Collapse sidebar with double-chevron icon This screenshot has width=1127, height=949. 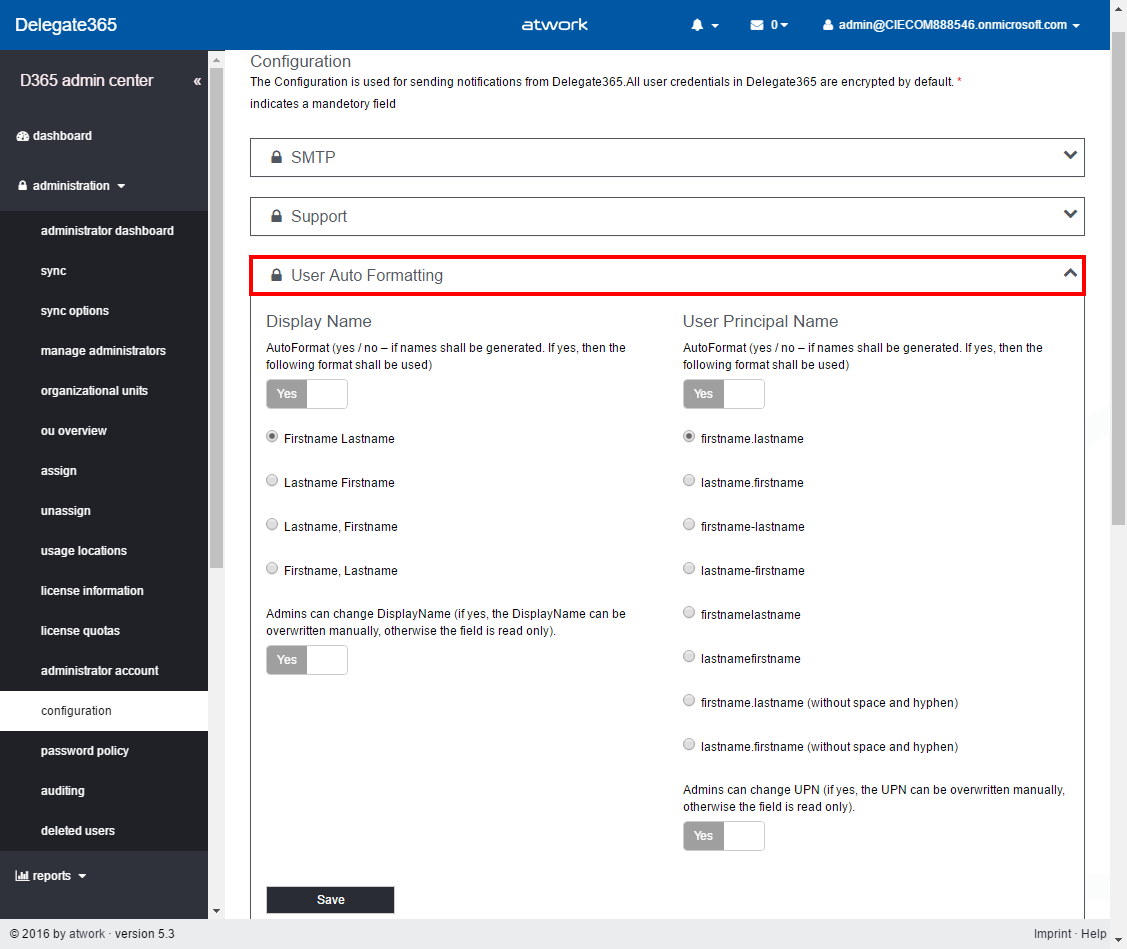[197, 81]
